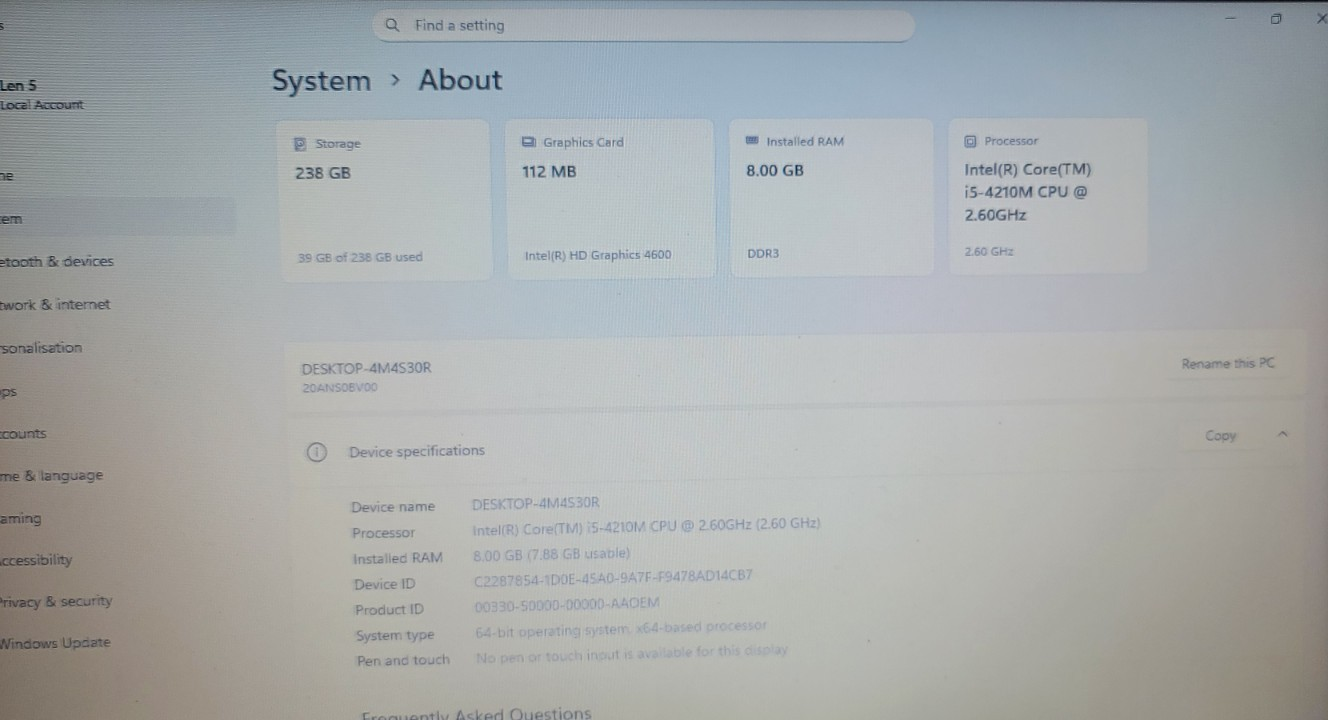The height and width of the screenshot is (720, 1328).
Task: Copy device specifications
Action: [1221, 436]
